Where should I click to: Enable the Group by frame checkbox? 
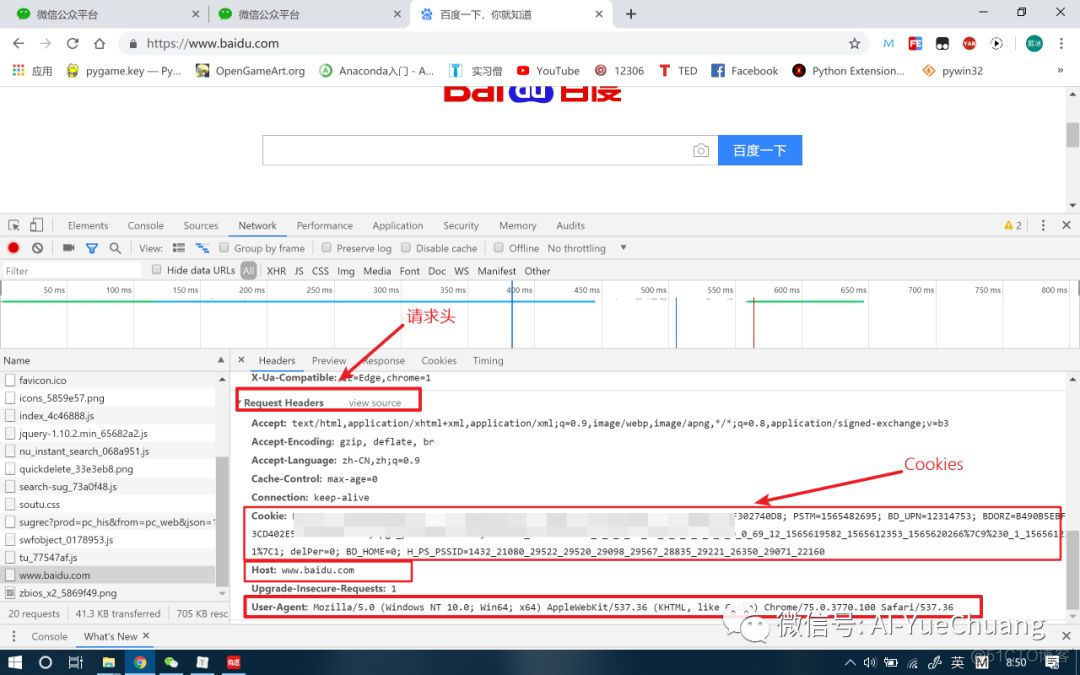[x=224, y=247]
